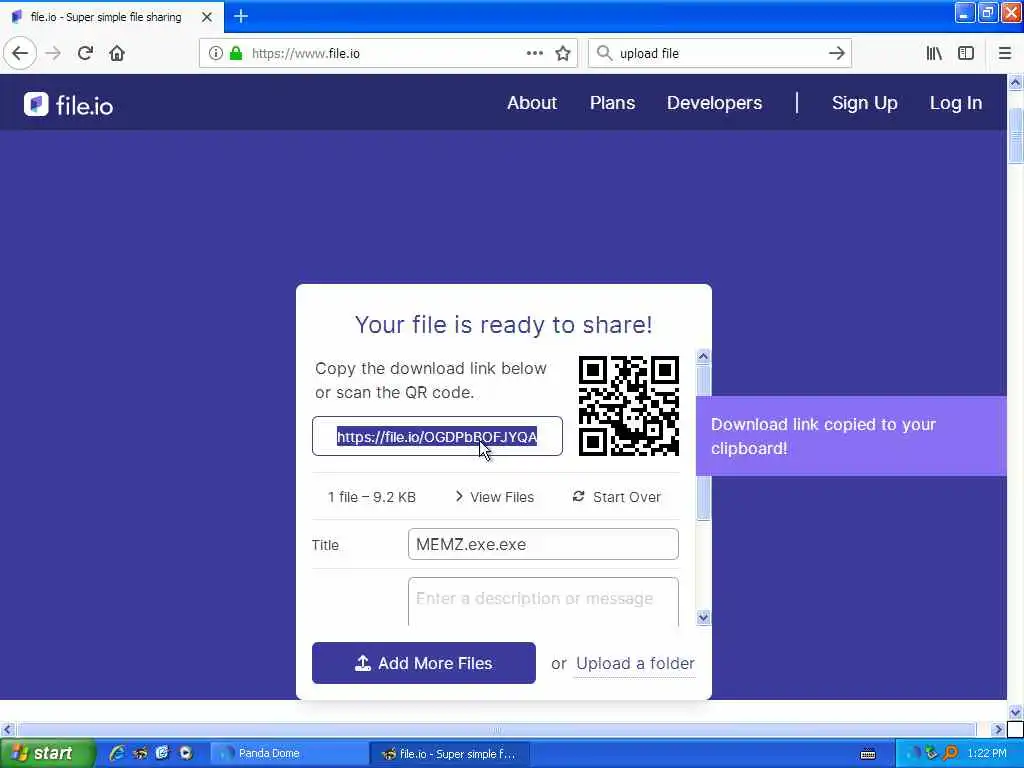Viewport: 1024px width, 768px height.
Task: Expand View Files chevron link
Action: pyautogui.click(x=495, y=497)
